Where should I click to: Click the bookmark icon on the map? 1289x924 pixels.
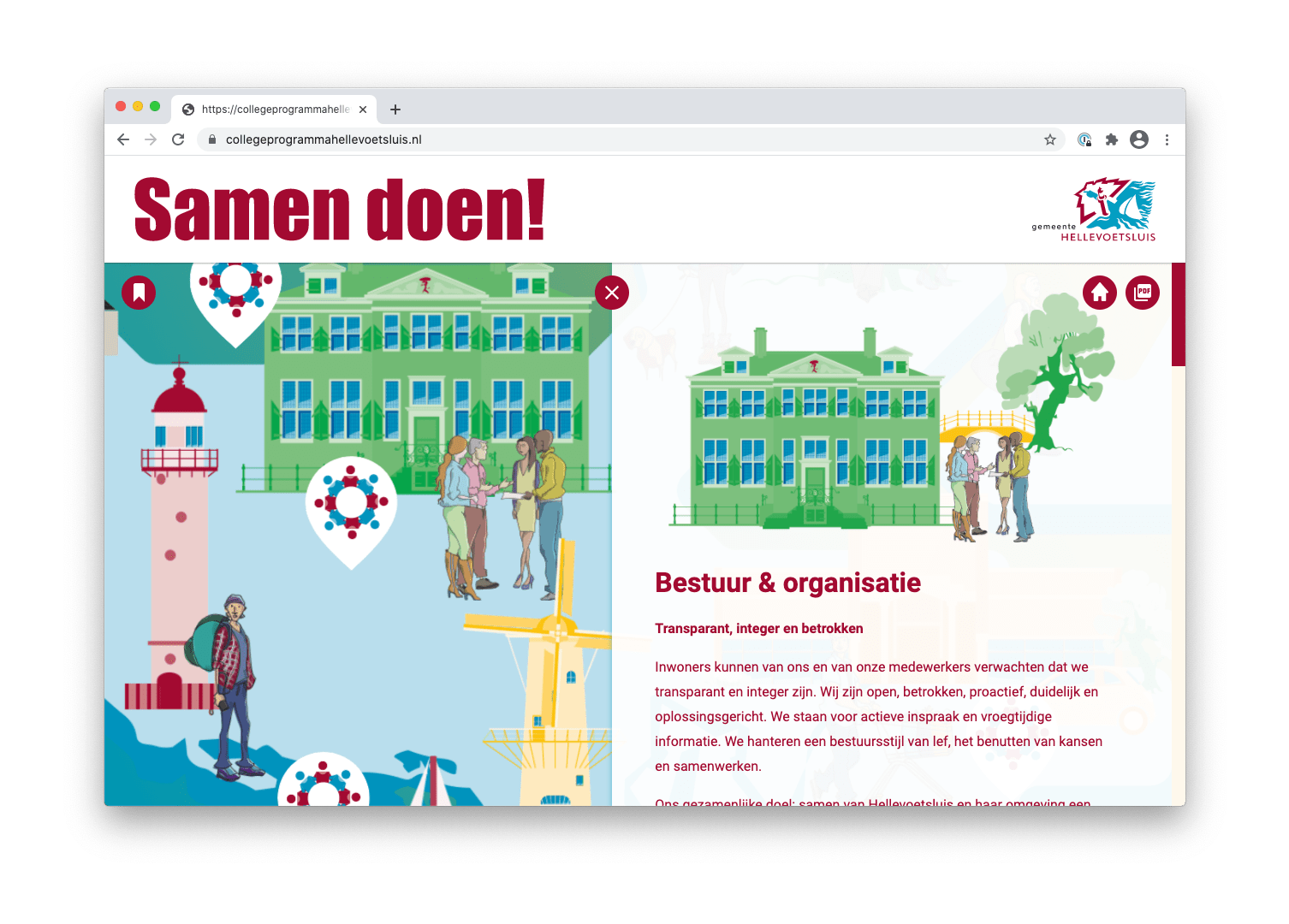139,293
